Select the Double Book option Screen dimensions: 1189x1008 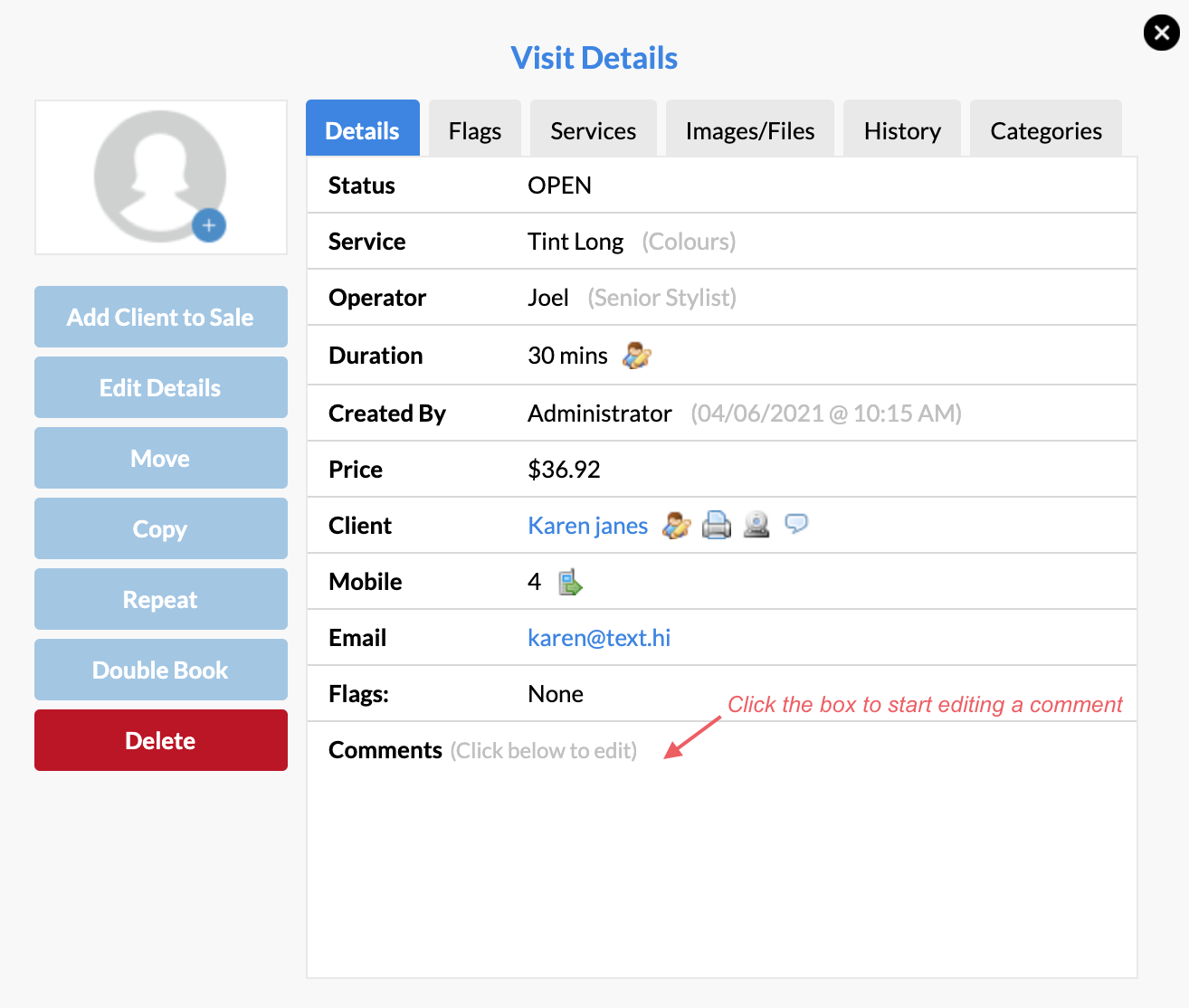coord(160,670)
